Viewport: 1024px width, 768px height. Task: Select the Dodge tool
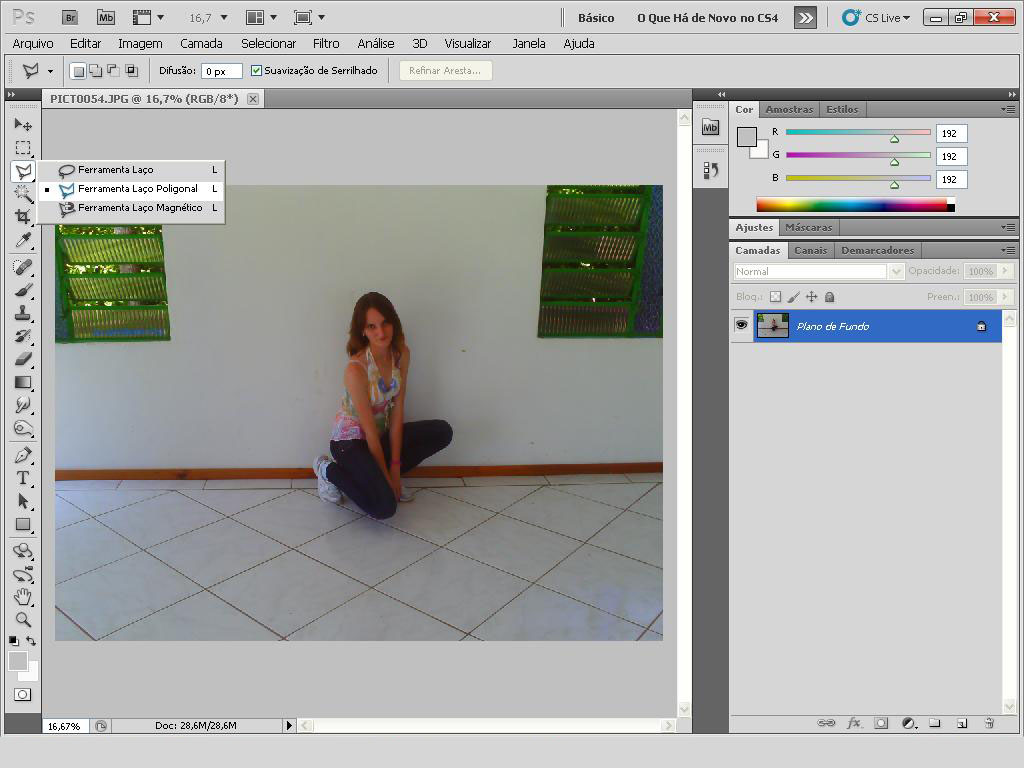[23, 429]
